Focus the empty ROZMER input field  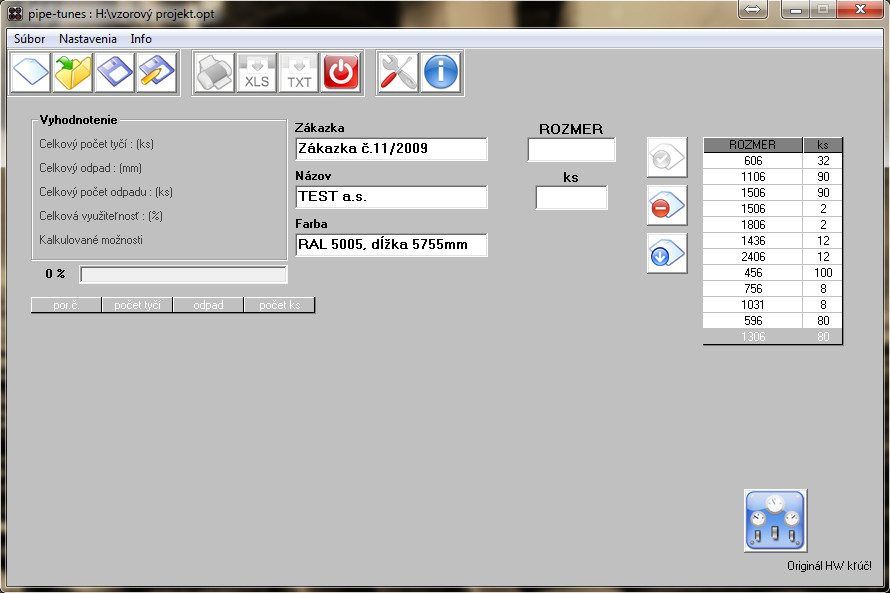[x=571, y=150]
